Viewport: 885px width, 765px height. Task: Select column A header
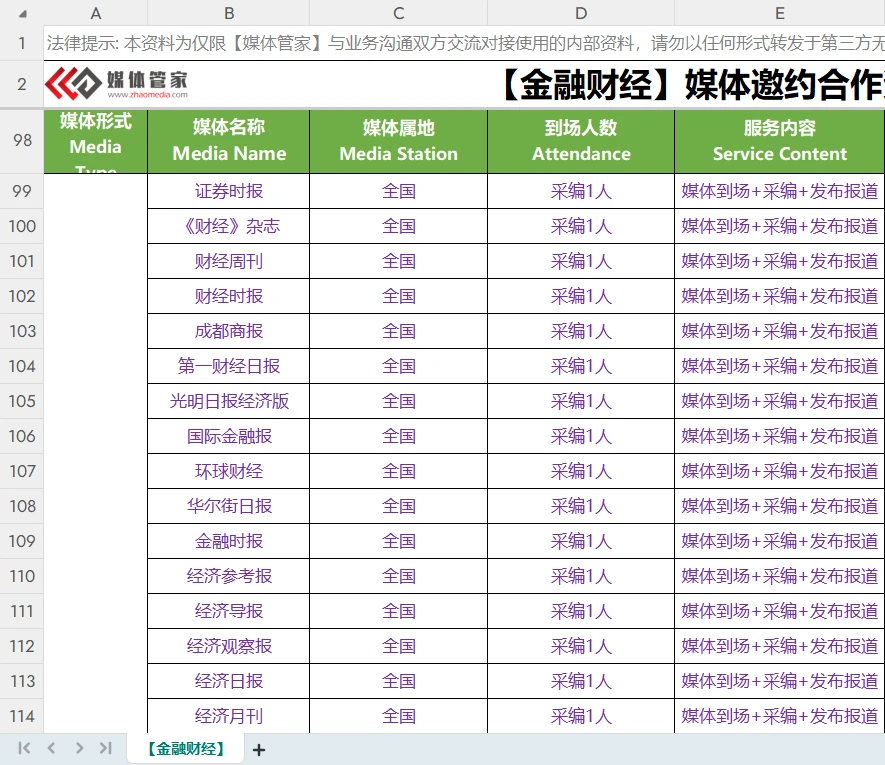click(x=95, y=13)
